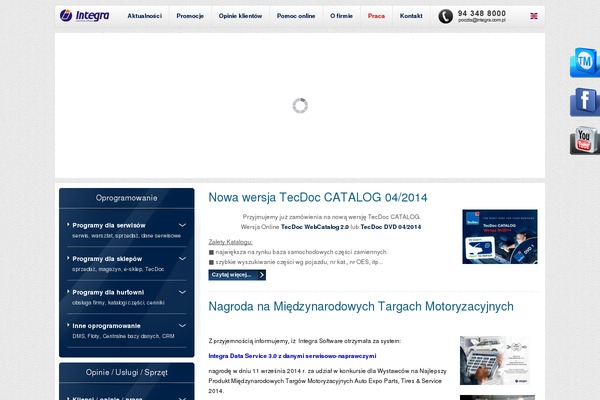Click the Oprogramowanie panel header
This screenshot has height=400, width=600.
127,198
